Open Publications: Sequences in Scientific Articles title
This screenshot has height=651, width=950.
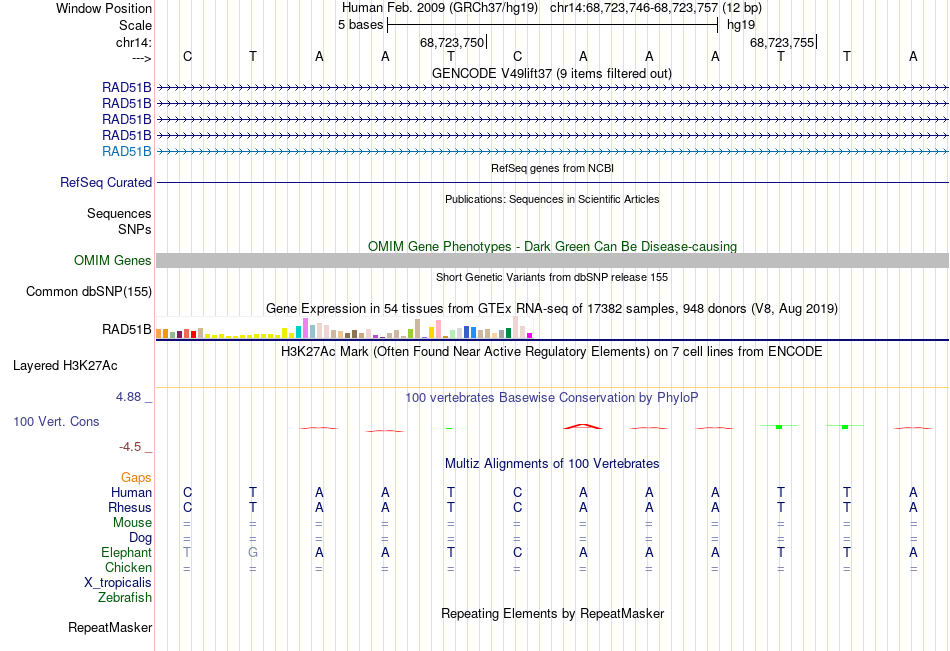(x=552, y=199)
